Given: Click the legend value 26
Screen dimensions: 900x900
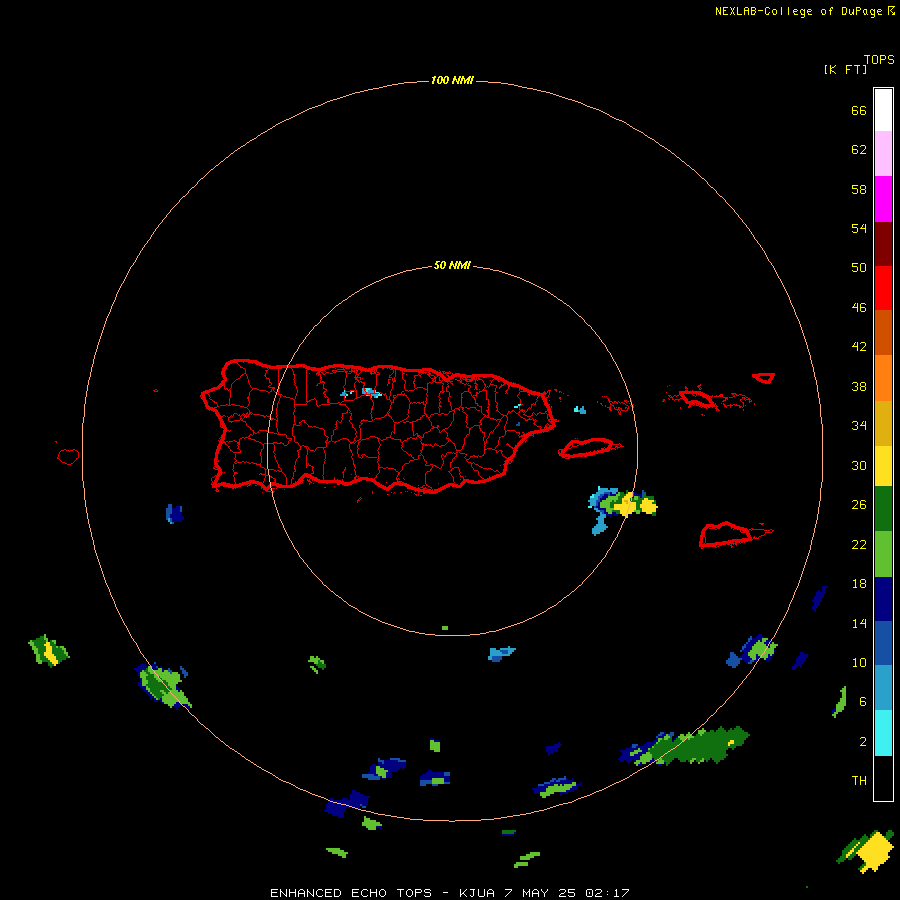Looking at the screenshot, I should click(859, 505).
